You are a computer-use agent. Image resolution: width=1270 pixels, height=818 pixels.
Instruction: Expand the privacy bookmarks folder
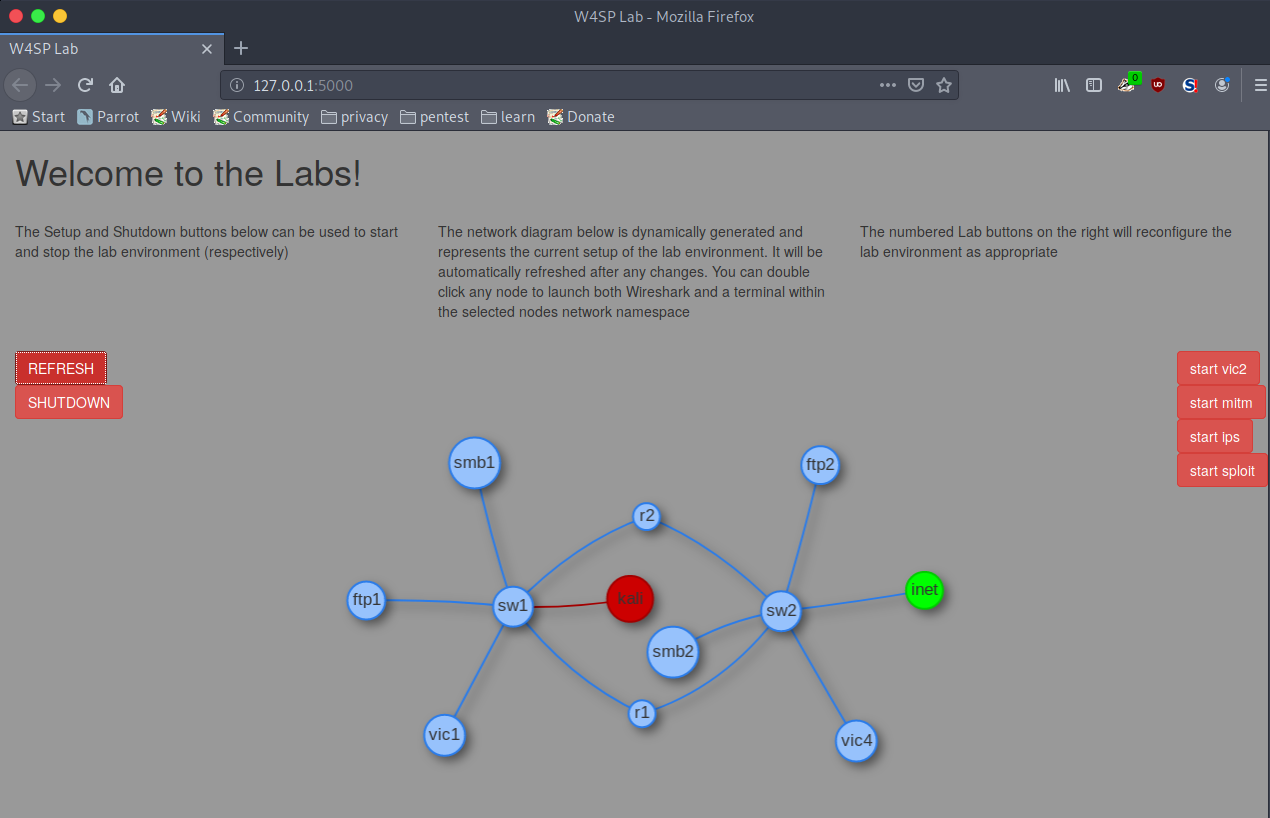[x=354, y=117]
